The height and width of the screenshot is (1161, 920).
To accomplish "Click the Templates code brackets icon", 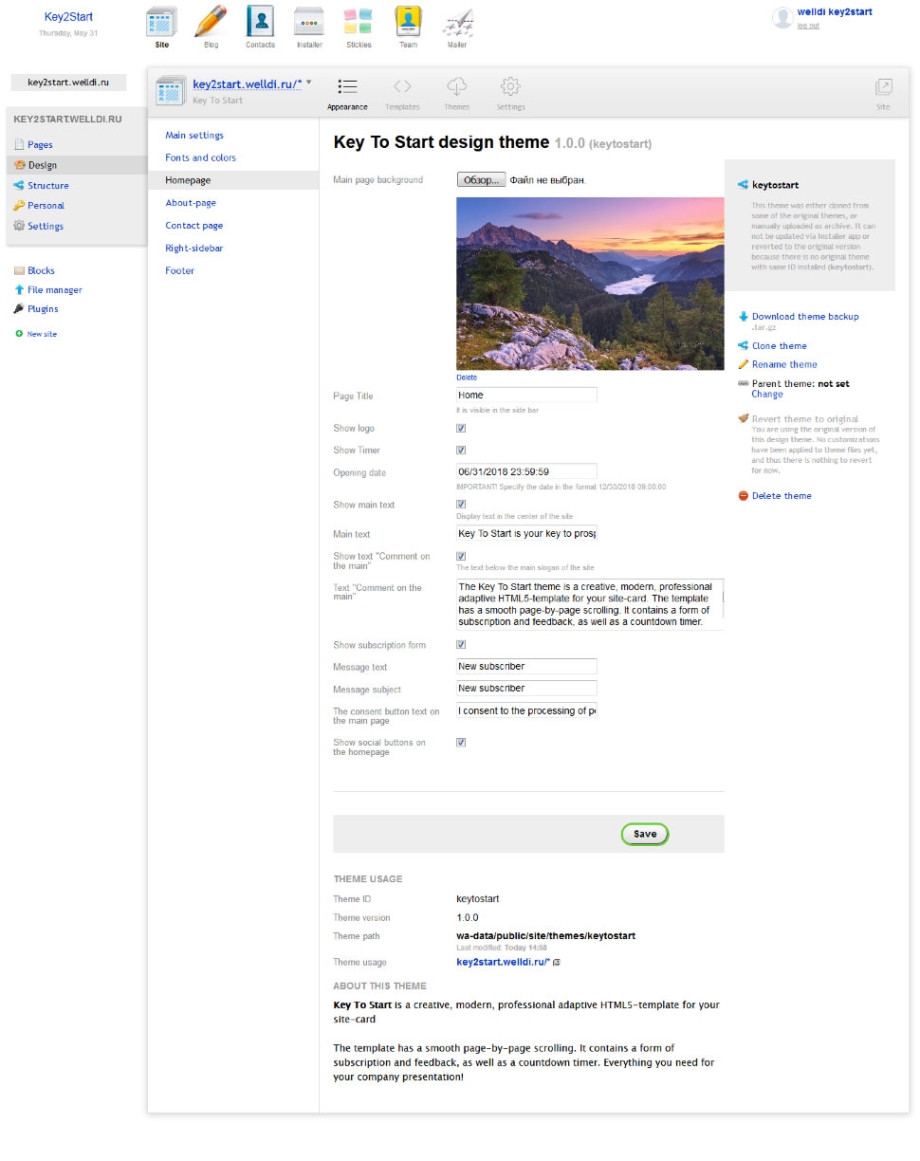I will (x=402, y=87).
